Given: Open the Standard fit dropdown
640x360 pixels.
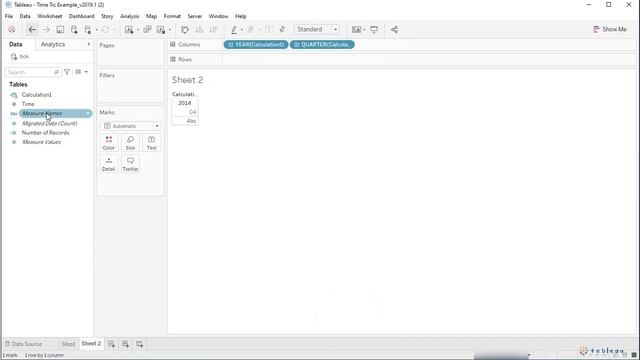Looking at the screenshot, I should [317, 29].
